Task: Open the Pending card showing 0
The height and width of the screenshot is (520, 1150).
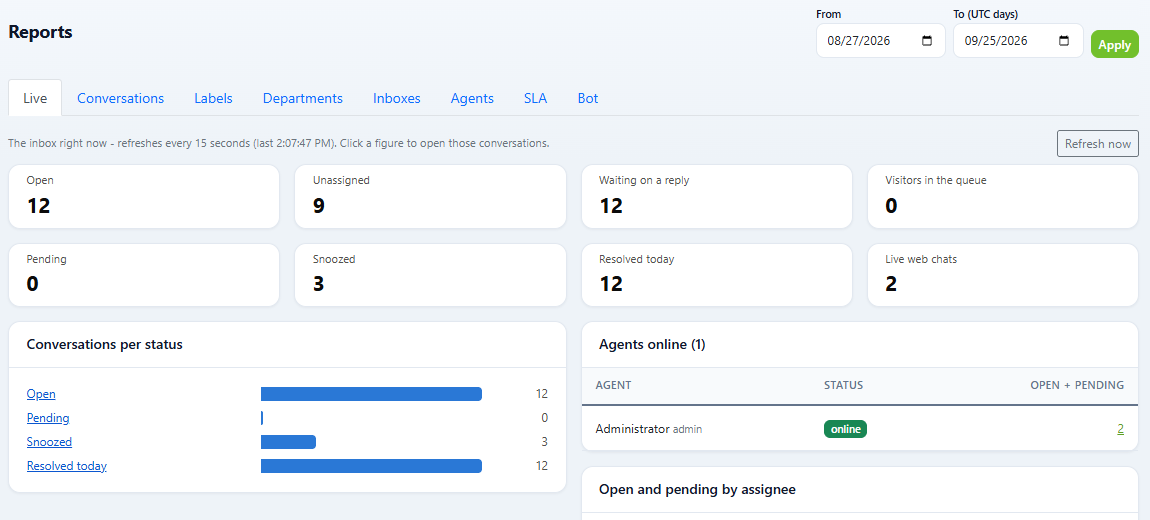Action: tap(144, 275)
